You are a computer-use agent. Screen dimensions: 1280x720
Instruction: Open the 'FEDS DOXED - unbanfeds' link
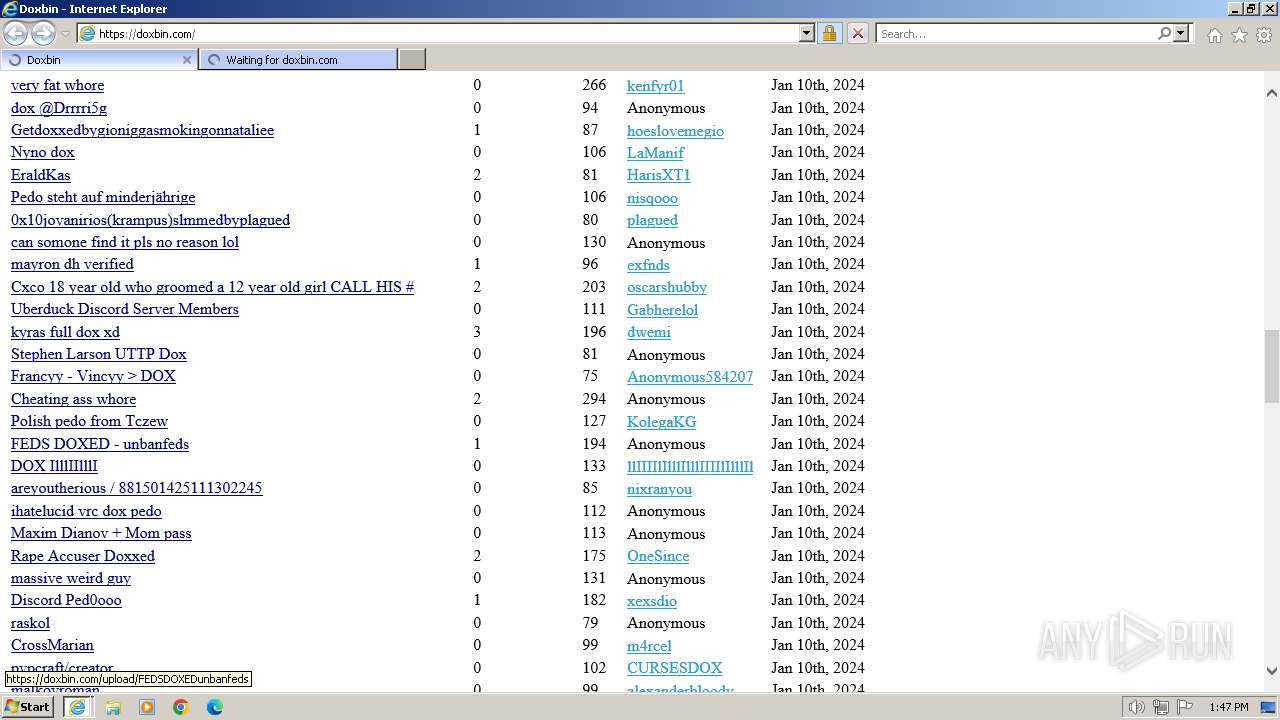[x=100, y=444]
